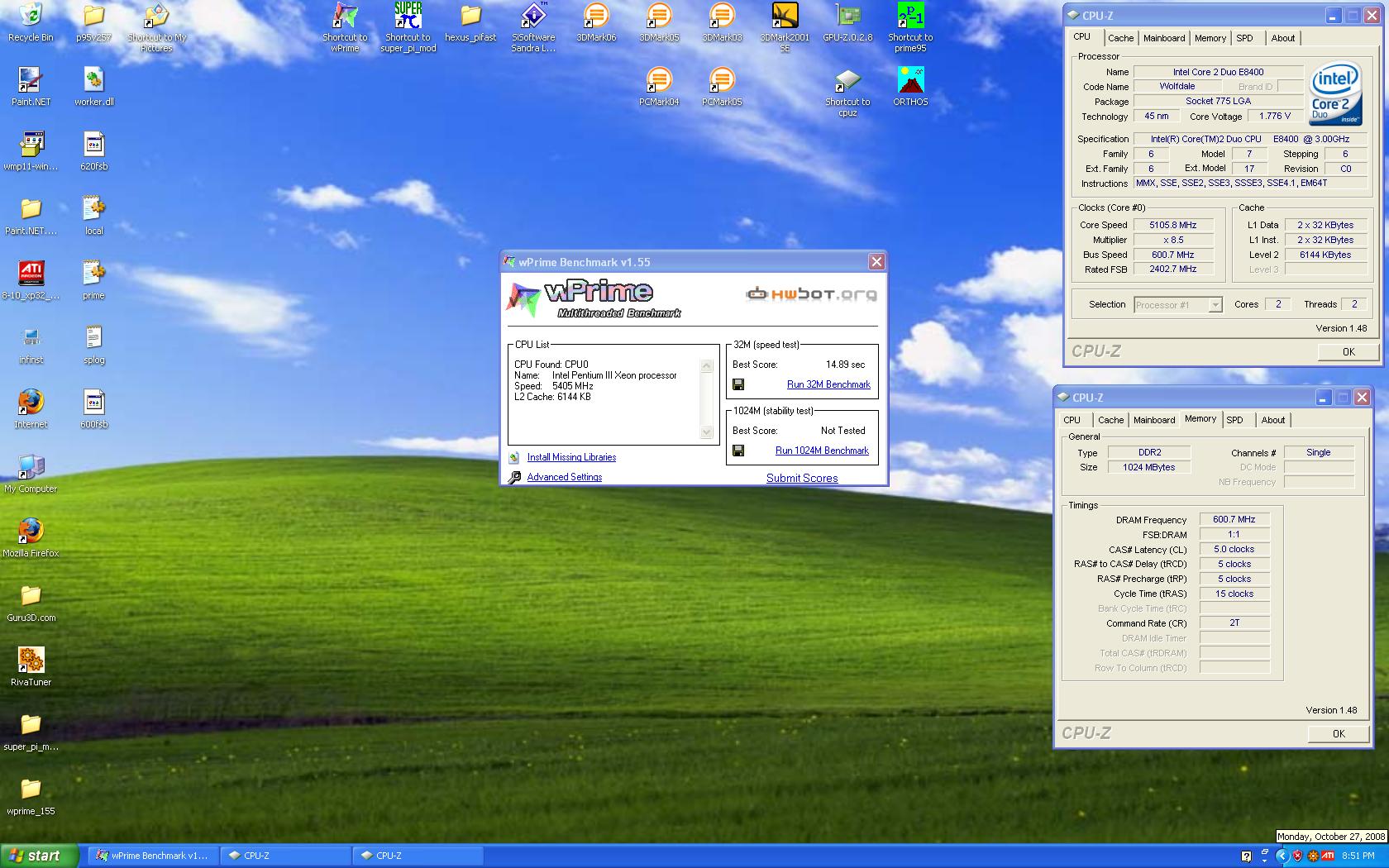Click the hwbot.org logo in wPrime

click(x=811, y=293)
